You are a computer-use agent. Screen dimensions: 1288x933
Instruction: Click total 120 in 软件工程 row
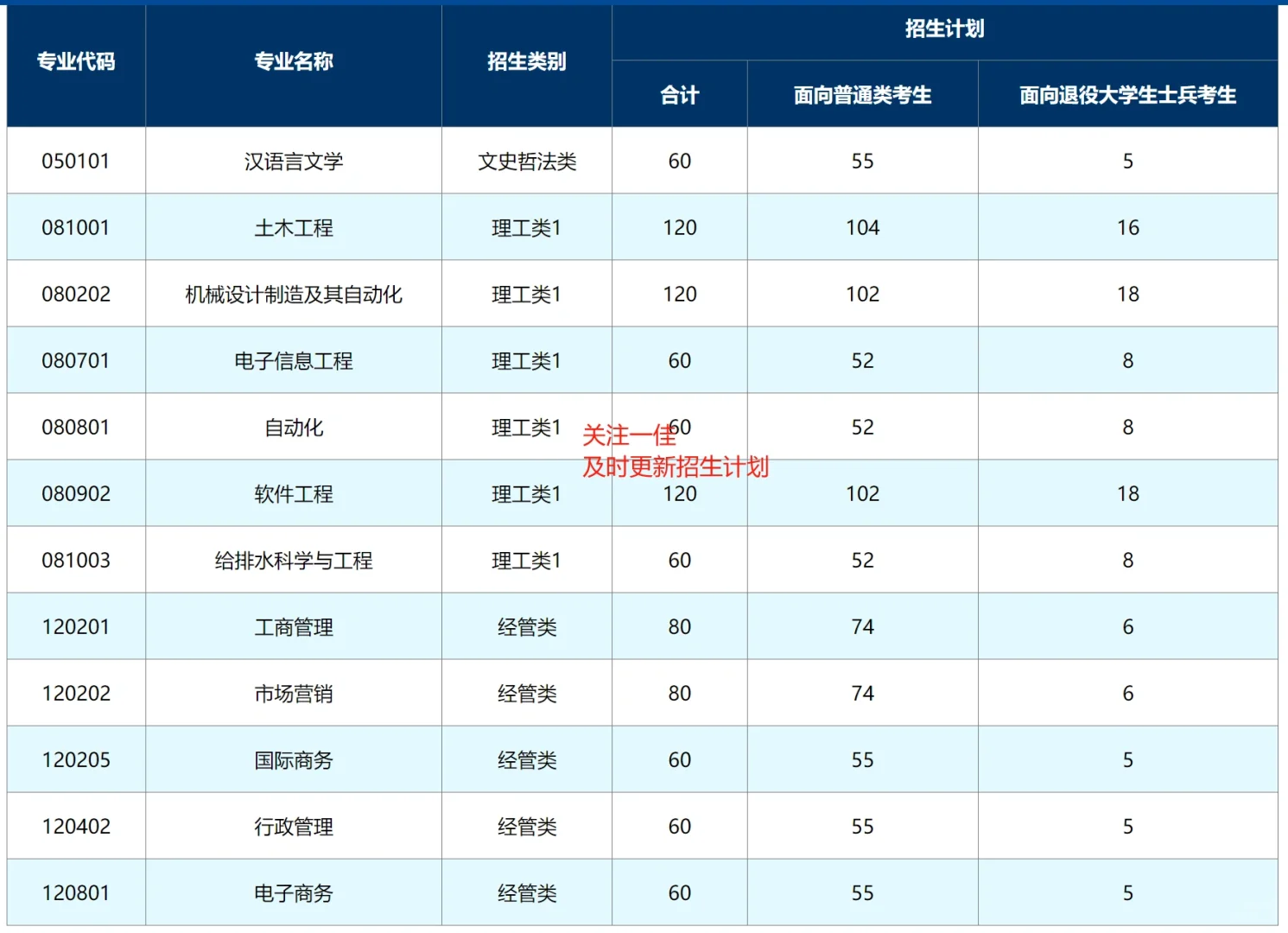point(680,494)
